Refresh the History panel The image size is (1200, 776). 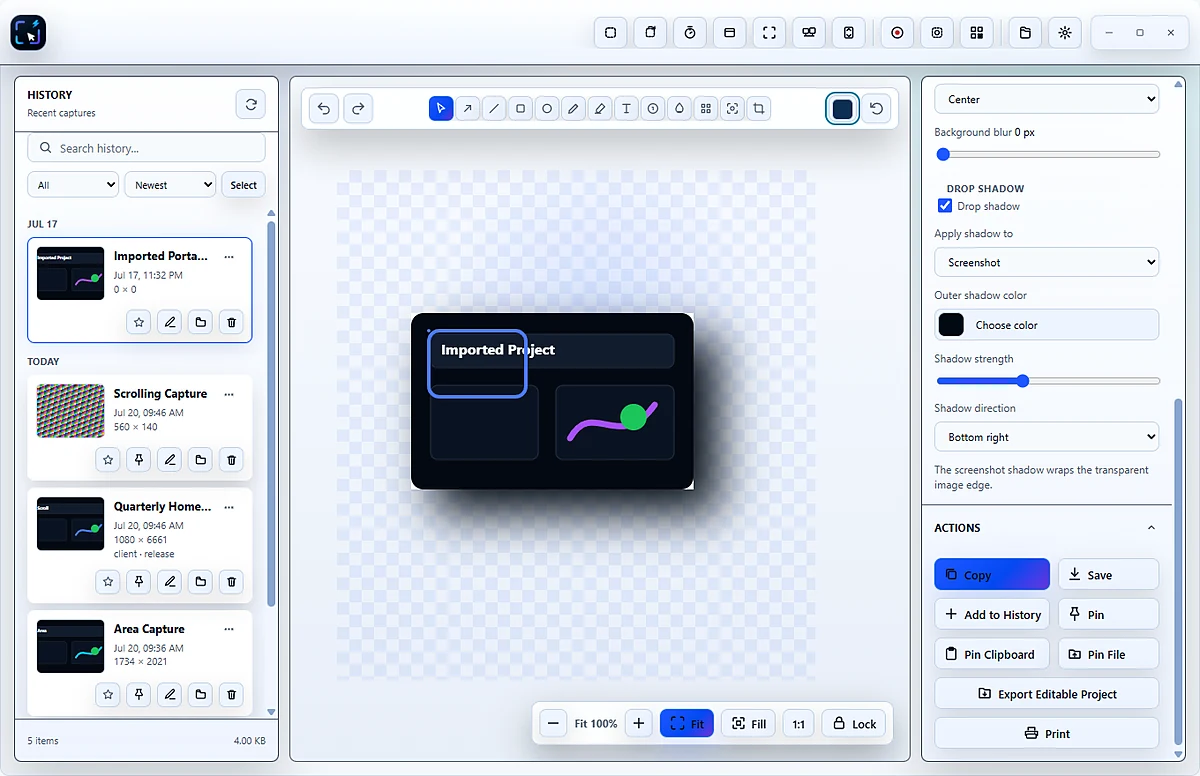click(251, 104)
